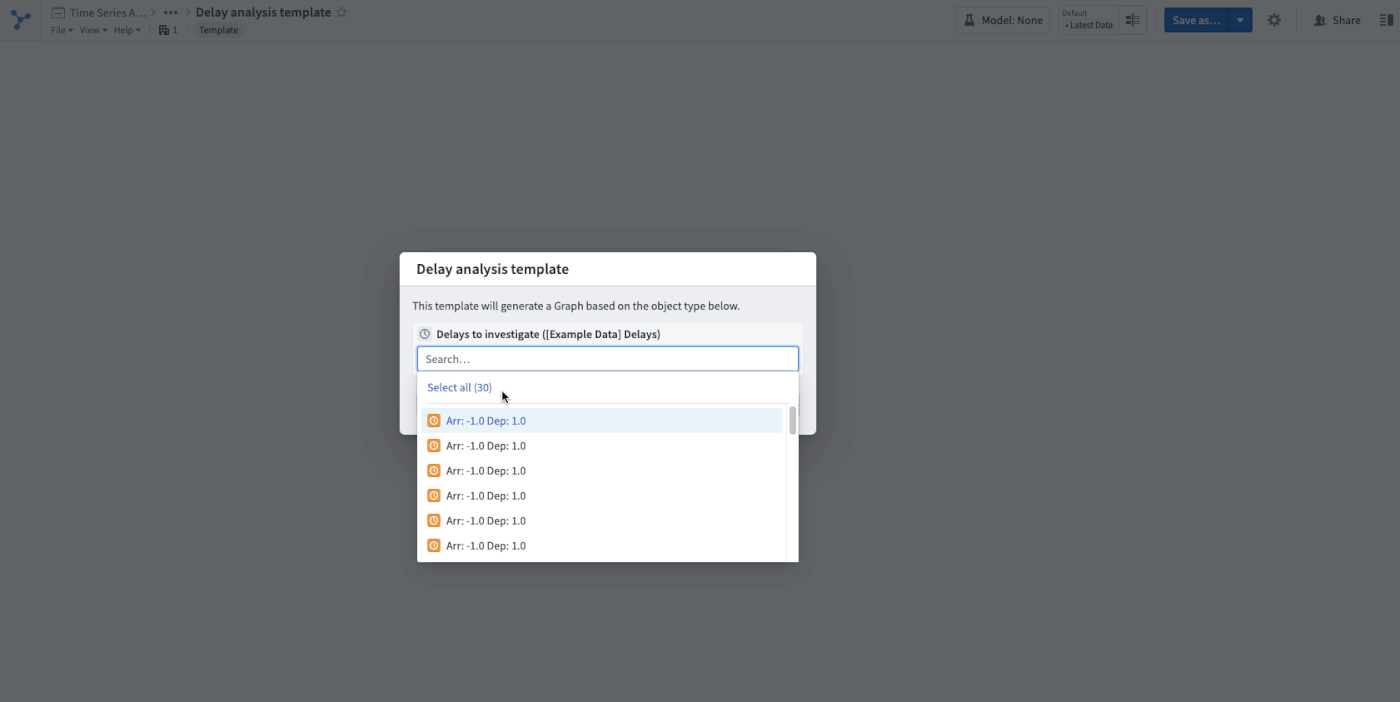Viewport: 1400px width, 702px height.
Task: Click the Model: None flask button
Action: click(x=1003, y=20)
